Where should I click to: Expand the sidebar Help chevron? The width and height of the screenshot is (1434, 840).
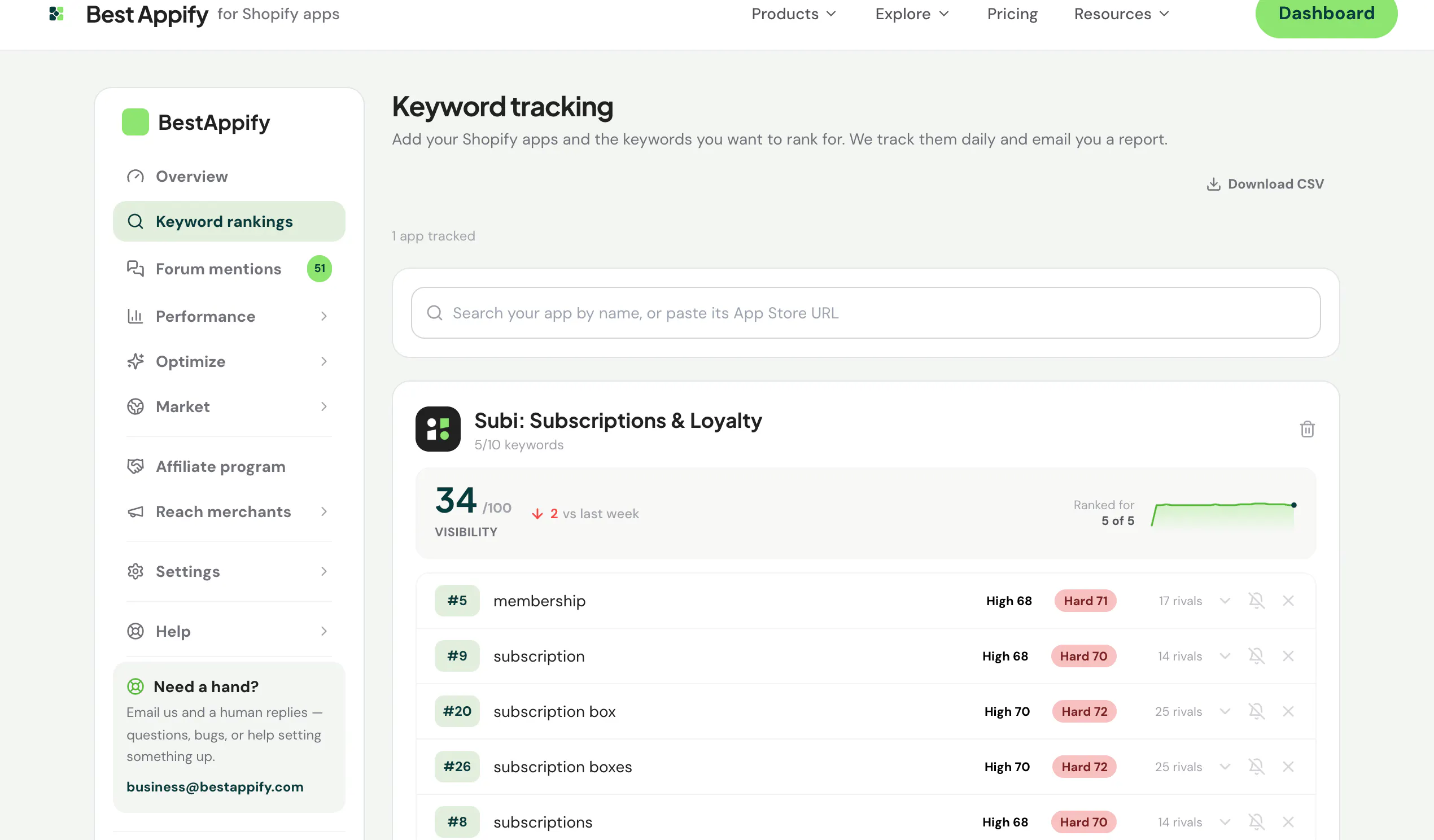324,631
